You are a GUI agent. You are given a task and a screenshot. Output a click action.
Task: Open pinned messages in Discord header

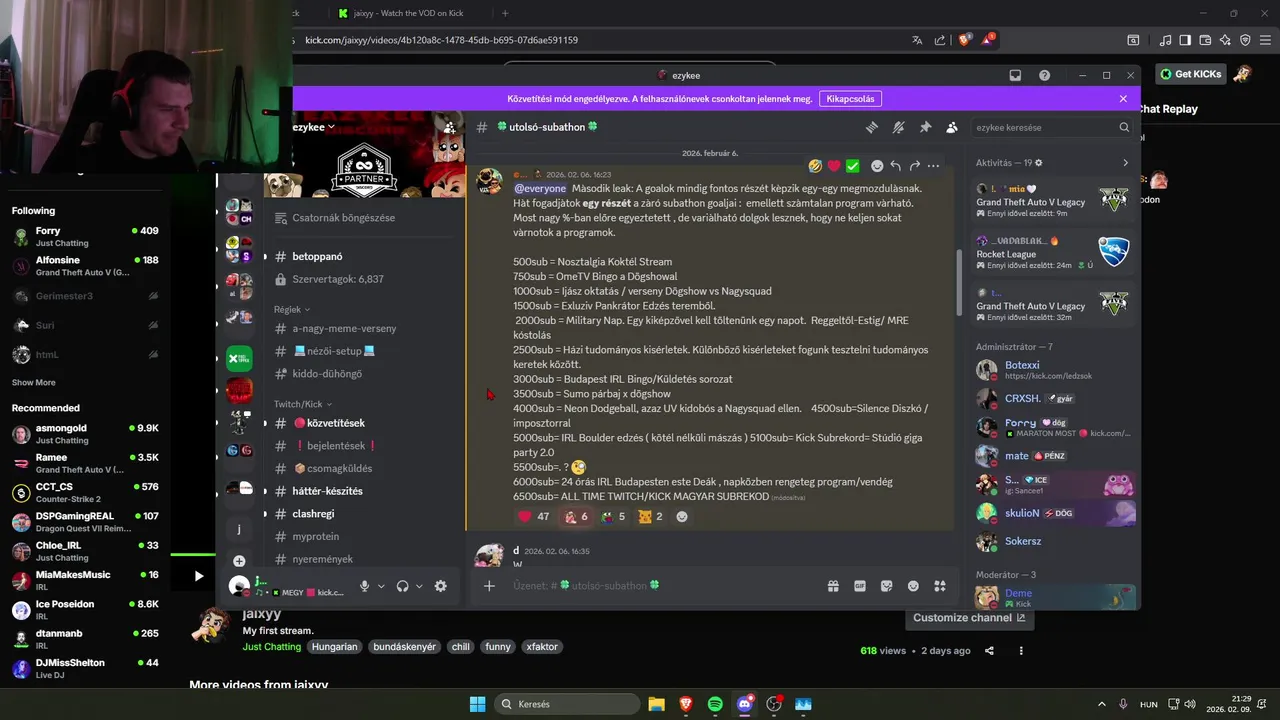tap(925, 127)
